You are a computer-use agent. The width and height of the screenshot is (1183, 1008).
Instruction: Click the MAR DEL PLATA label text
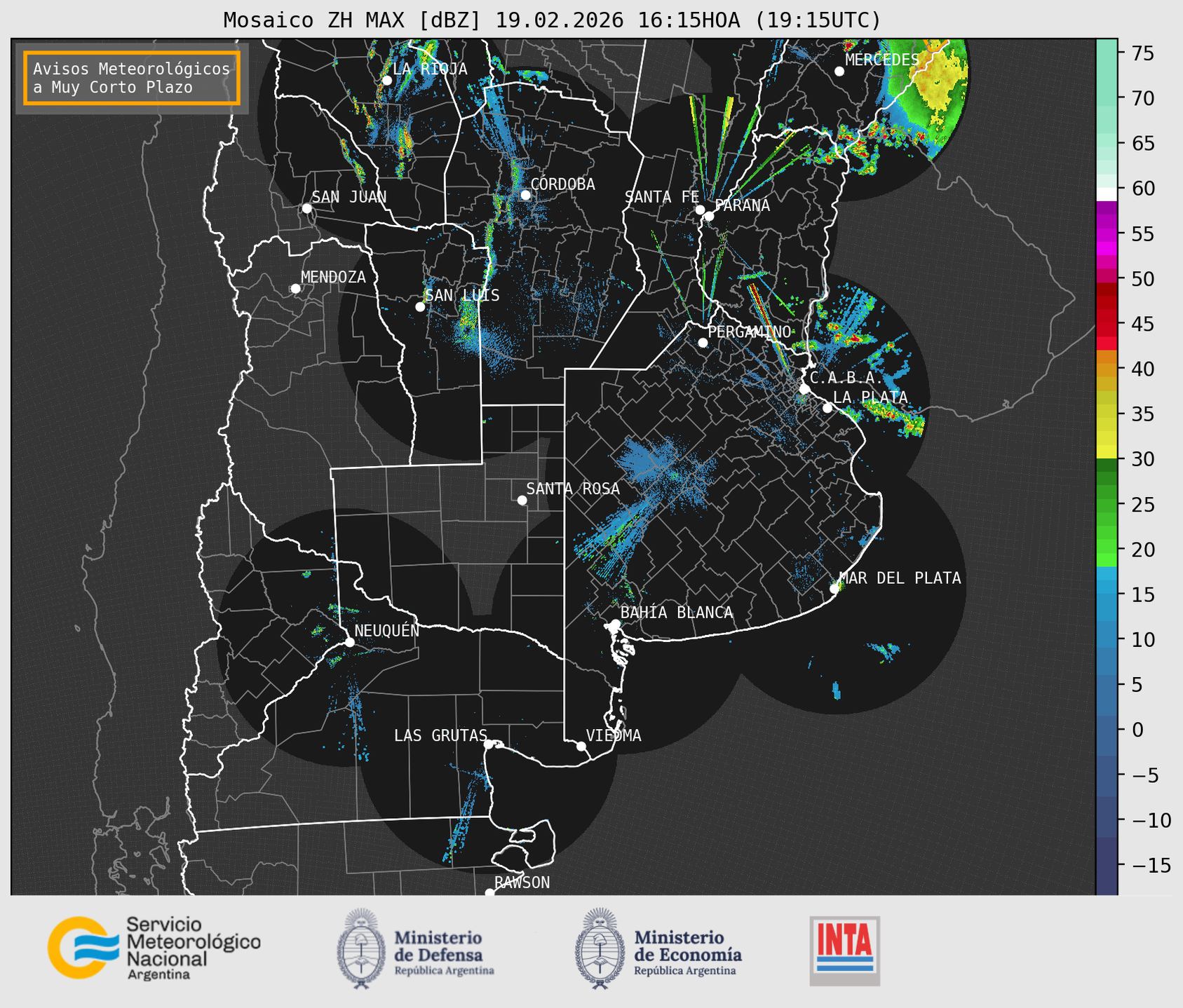[x=900, y=578]
